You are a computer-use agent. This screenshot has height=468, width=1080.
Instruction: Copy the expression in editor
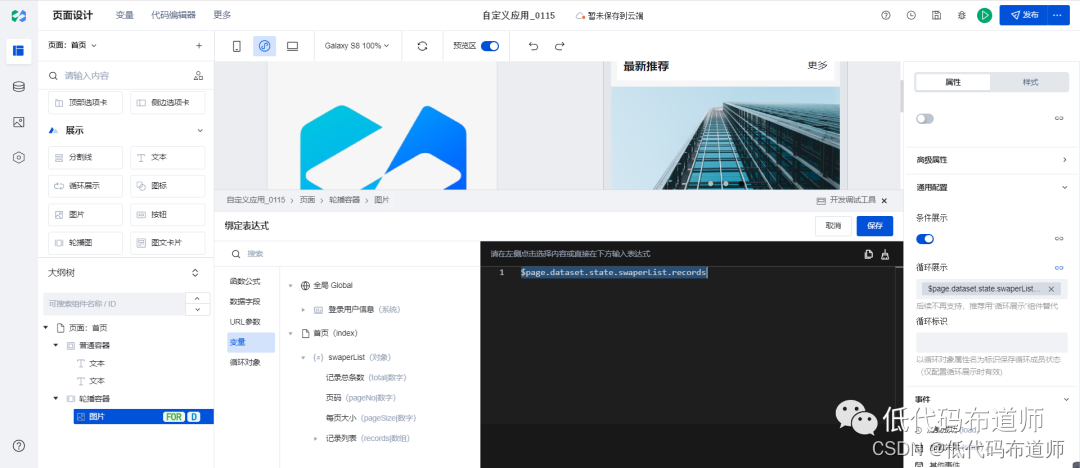point(869,254)
